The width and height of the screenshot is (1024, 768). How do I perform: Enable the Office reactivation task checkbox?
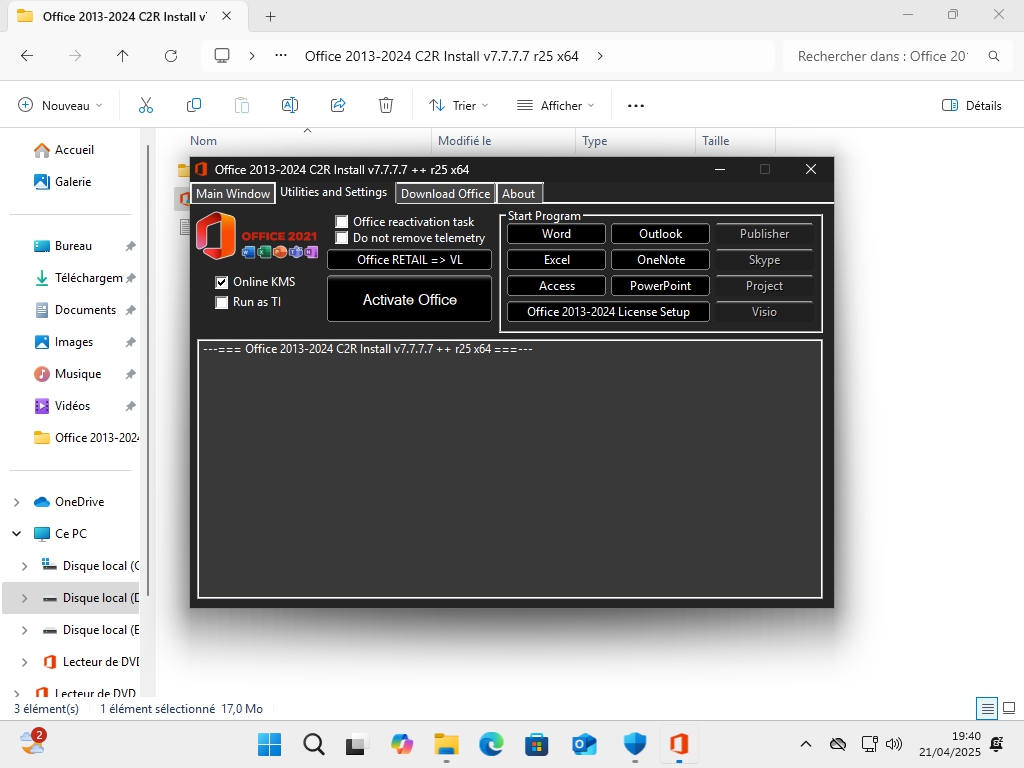(x=342, y=222)
